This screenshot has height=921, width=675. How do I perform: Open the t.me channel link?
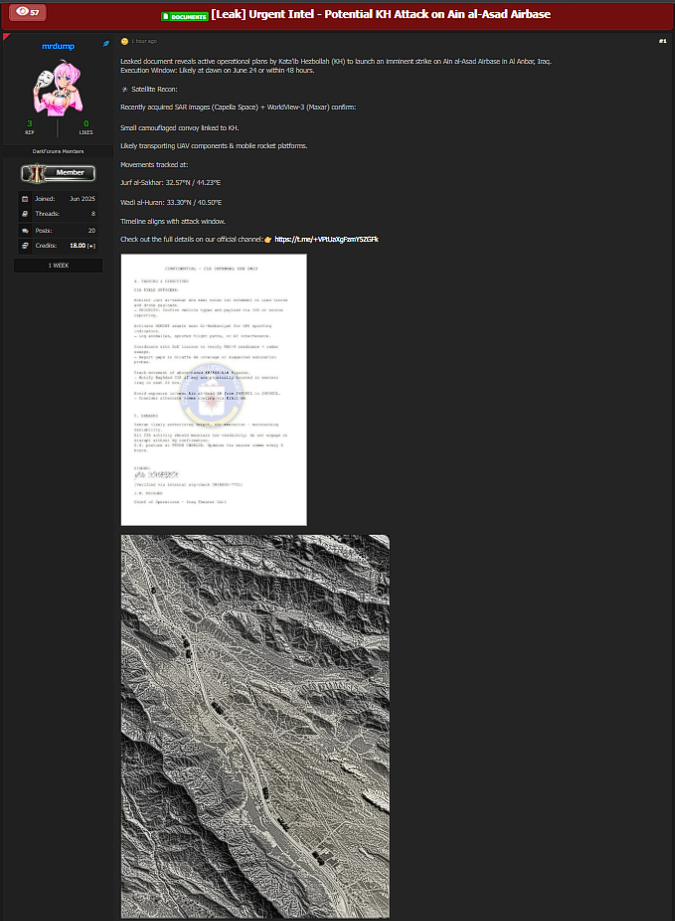pos(326,239)
